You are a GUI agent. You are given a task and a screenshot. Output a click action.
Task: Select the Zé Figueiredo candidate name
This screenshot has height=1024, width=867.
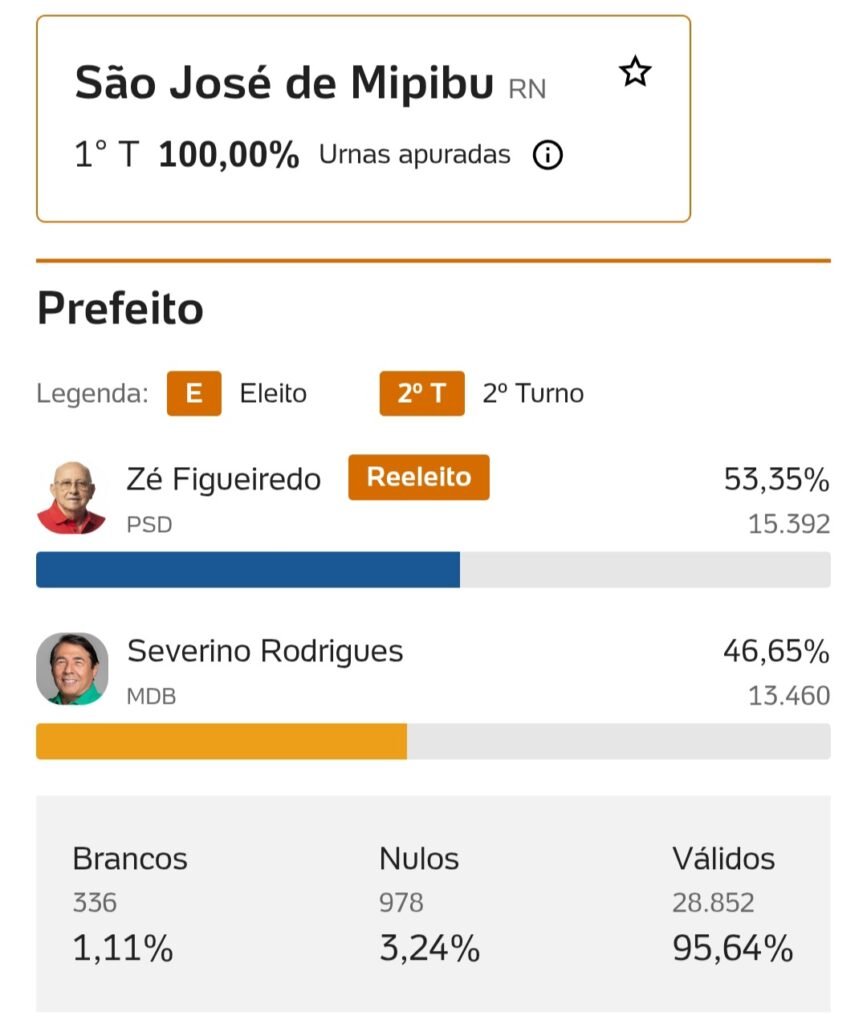click(224, 480)
